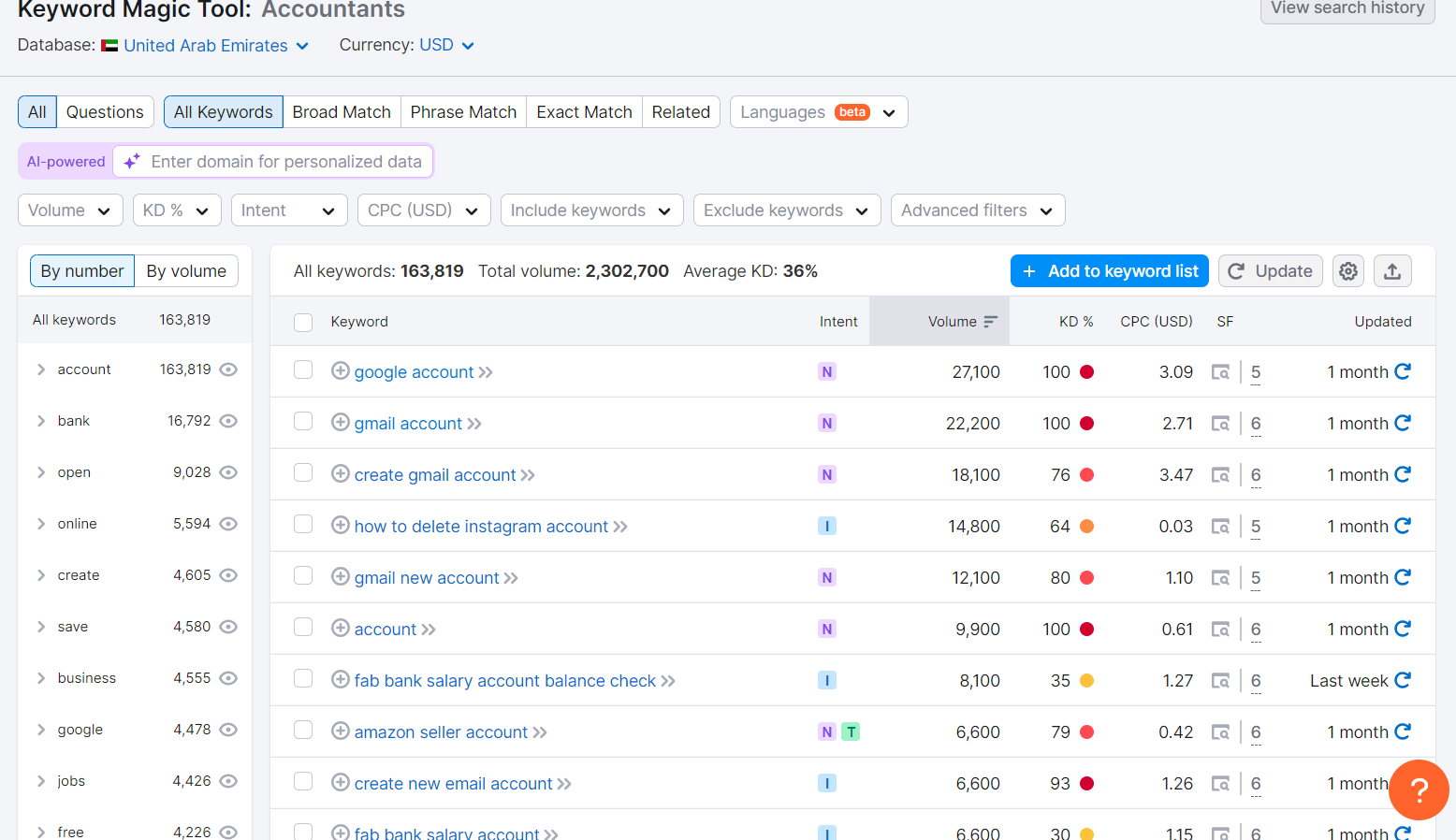
Task: Click plus icon beside amazon seller account
Action: 341,731
